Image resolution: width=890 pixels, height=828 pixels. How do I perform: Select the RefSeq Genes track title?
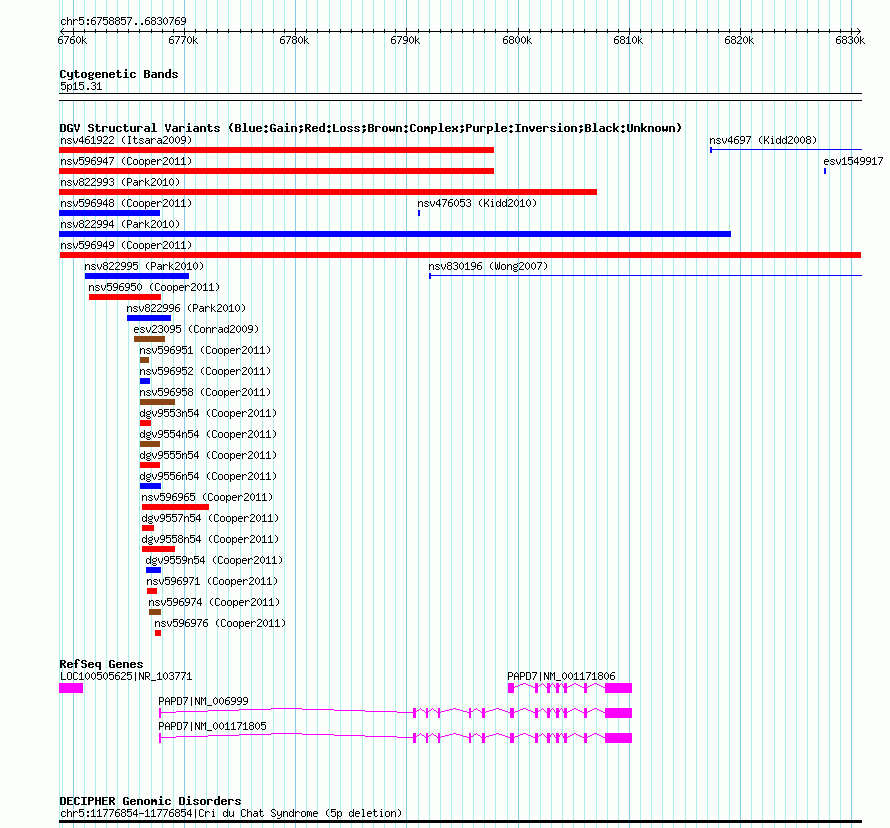[101, 664]
